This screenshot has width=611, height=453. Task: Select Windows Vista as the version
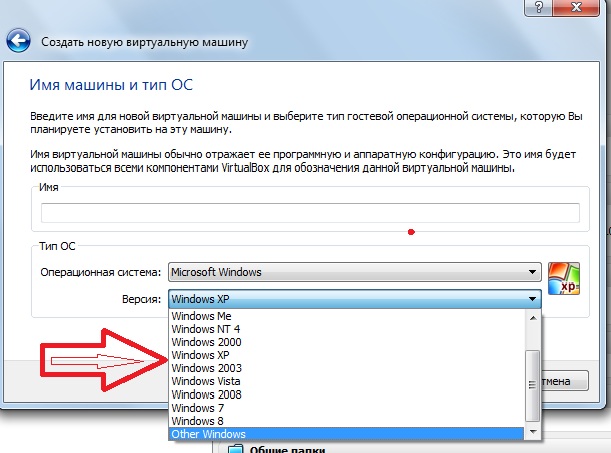pyautogui.click(x=204, y=381)
